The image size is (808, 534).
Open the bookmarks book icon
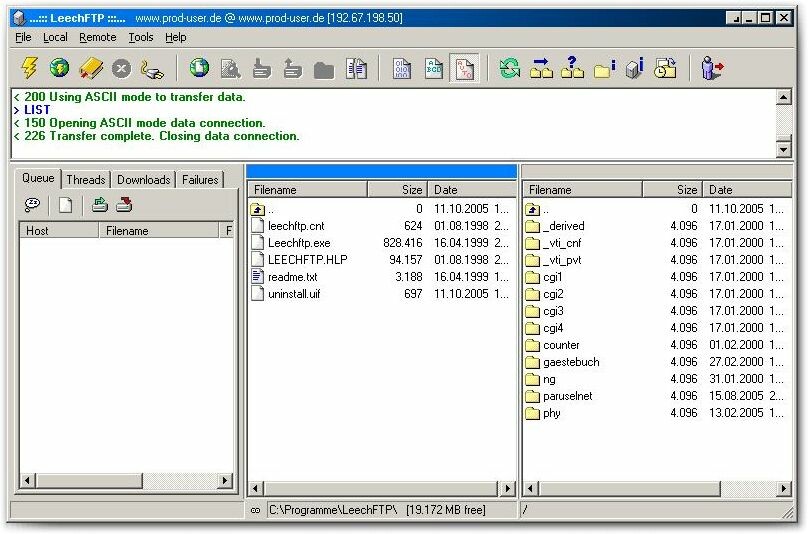click(x=91, y=68)
